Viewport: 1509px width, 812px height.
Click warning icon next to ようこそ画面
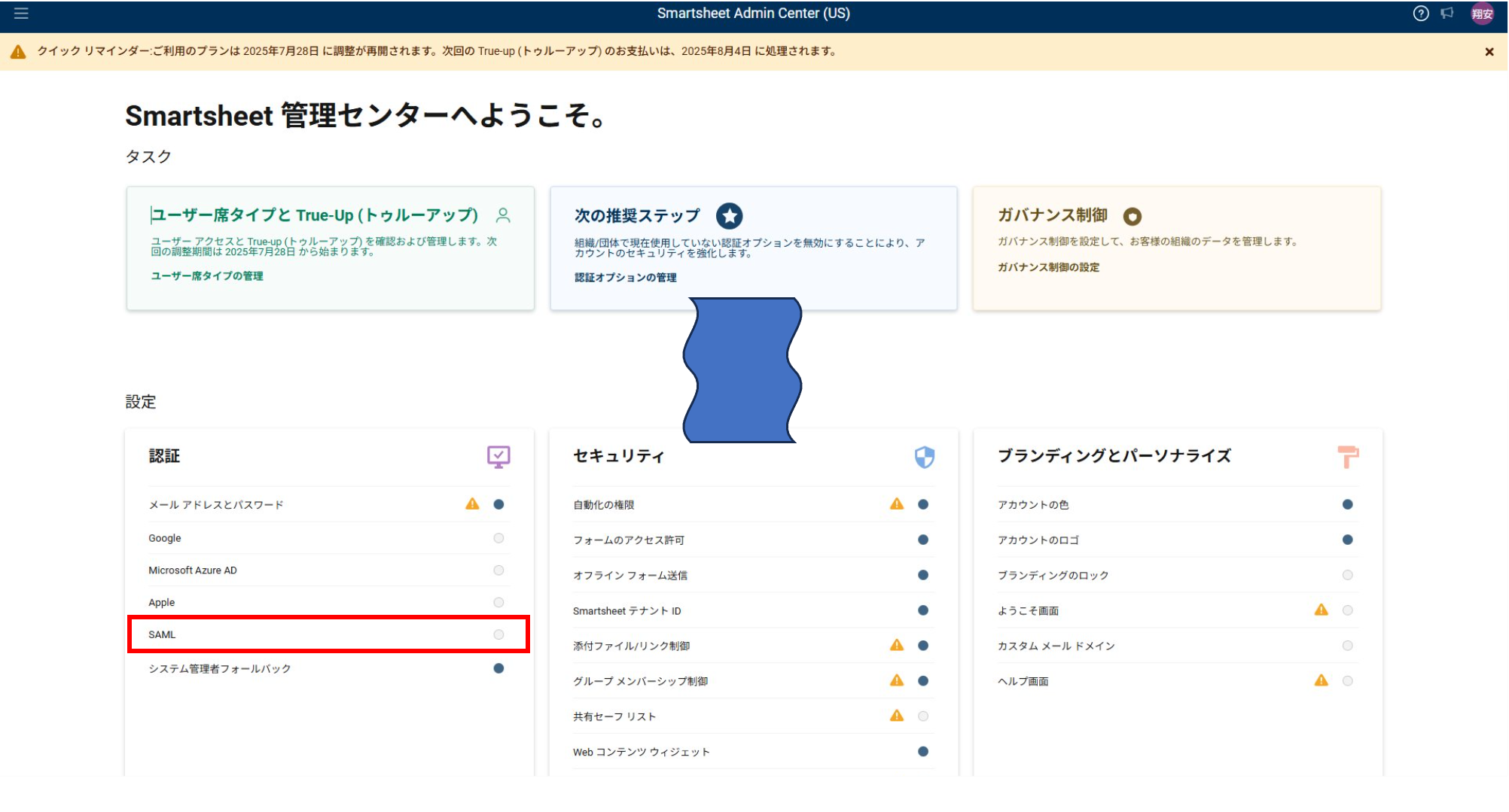pos(1321,610)
